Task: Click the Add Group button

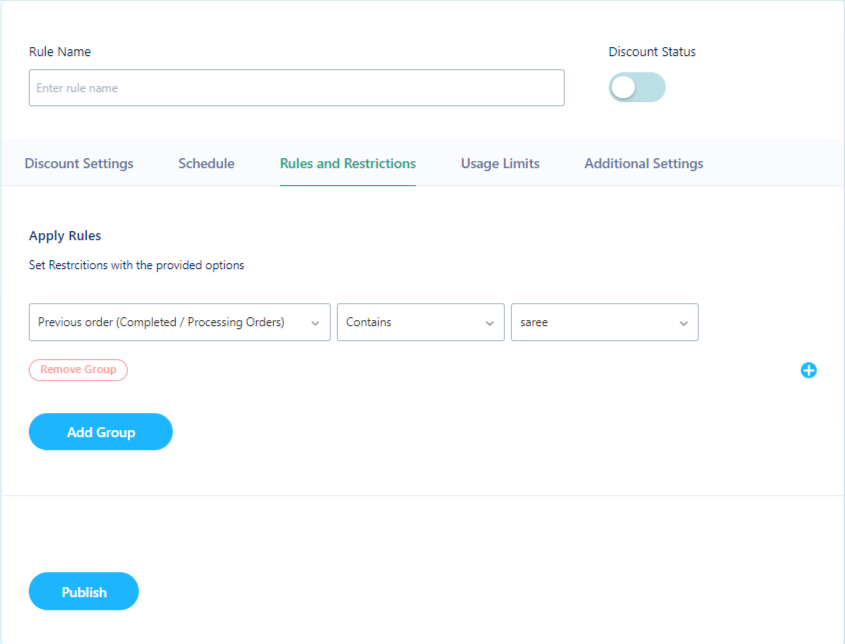Action: pyautogui.click(x=101, y=432)
